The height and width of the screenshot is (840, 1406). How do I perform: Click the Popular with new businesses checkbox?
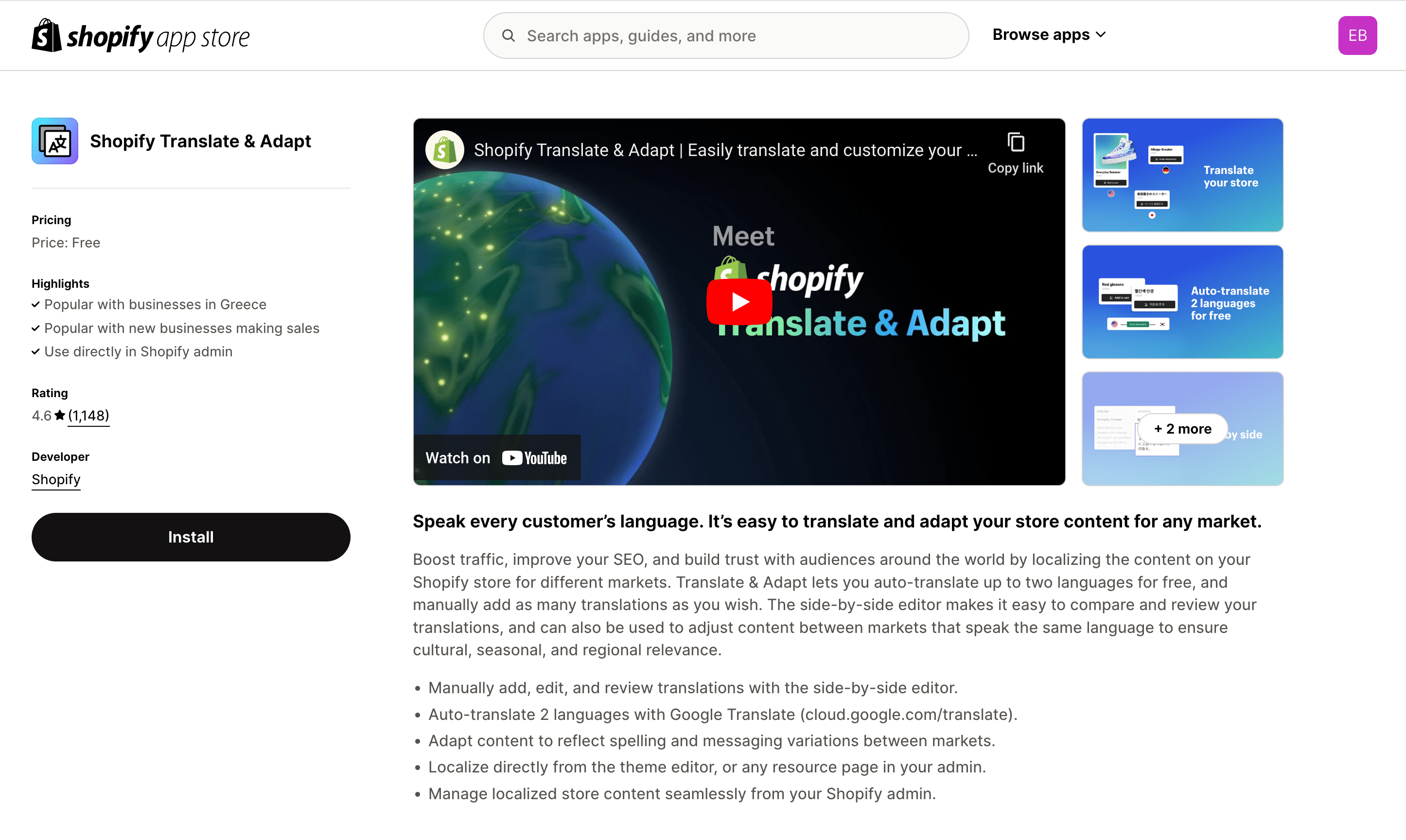34,328
